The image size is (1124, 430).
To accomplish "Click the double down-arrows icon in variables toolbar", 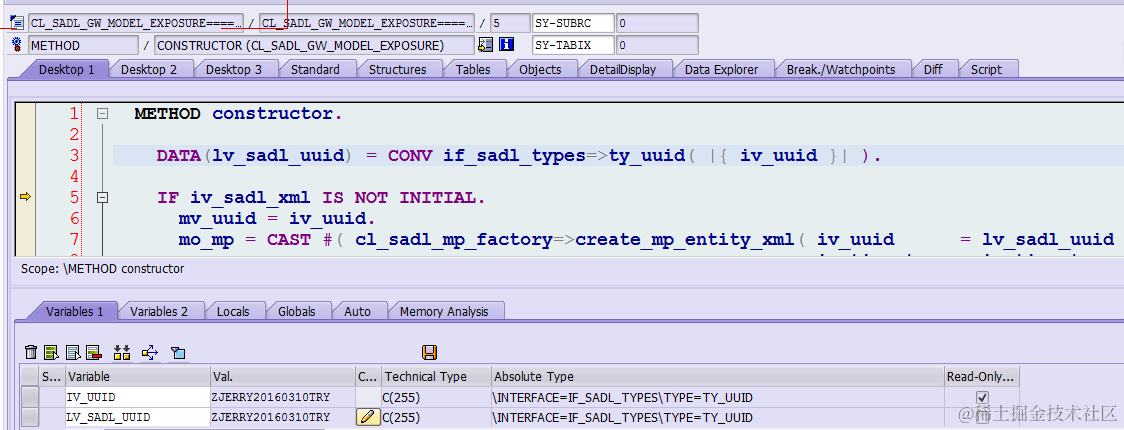I will pyautogui.click(x=122, y=352).
